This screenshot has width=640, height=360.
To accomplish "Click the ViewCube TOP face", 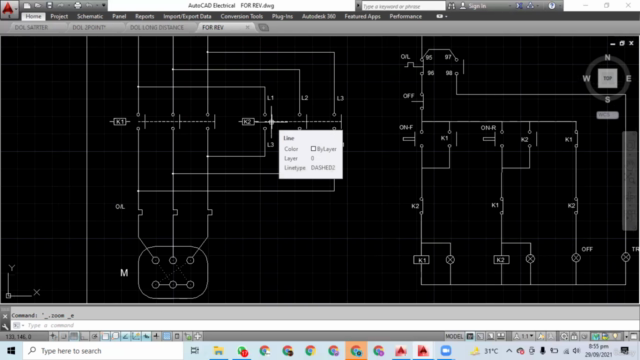I will click(608, 78).
